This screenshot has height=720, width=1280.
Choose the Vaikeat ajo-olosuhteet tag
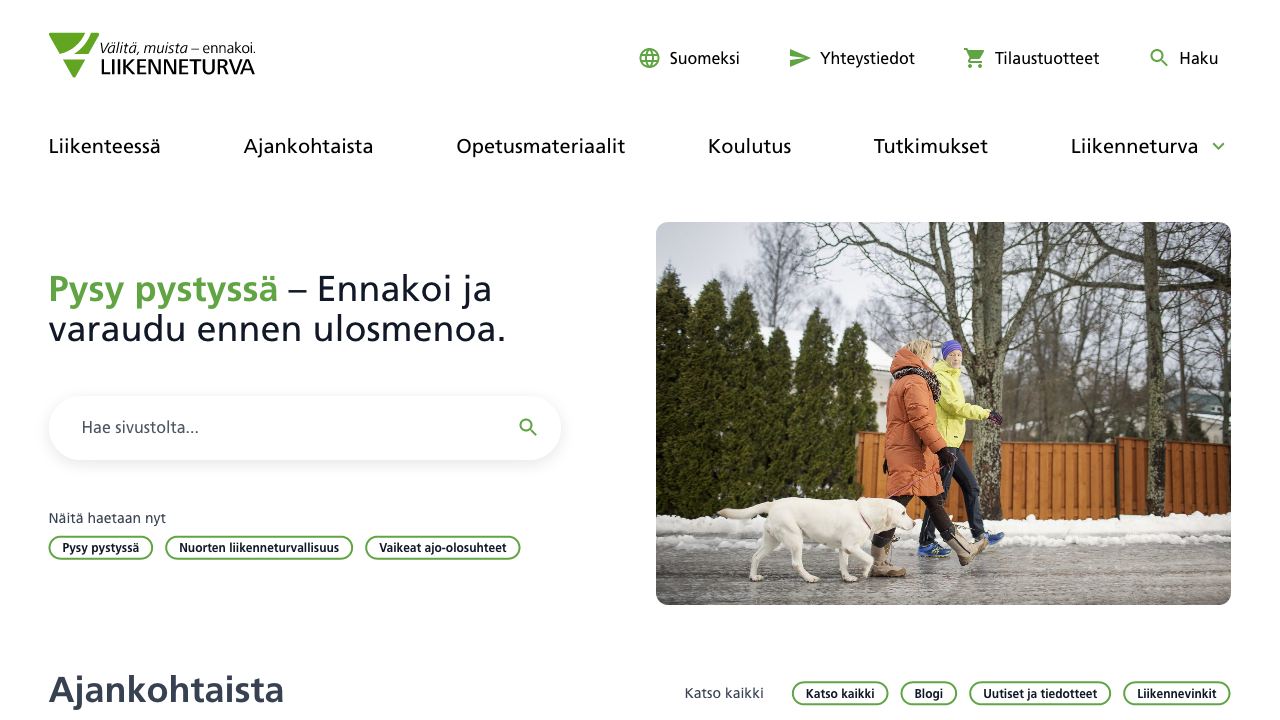443,548
